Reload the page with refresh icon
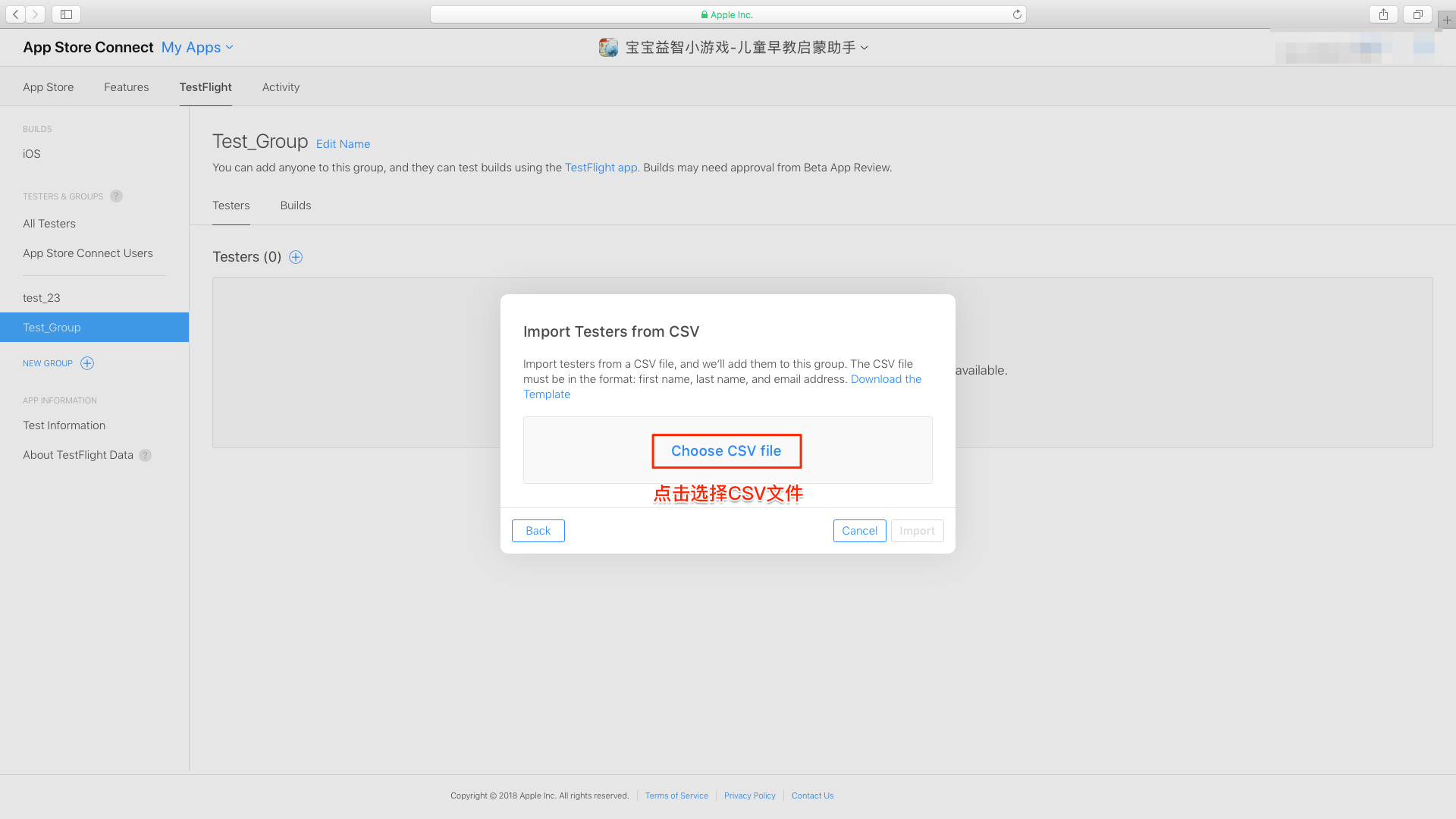 click(1017, 14)
